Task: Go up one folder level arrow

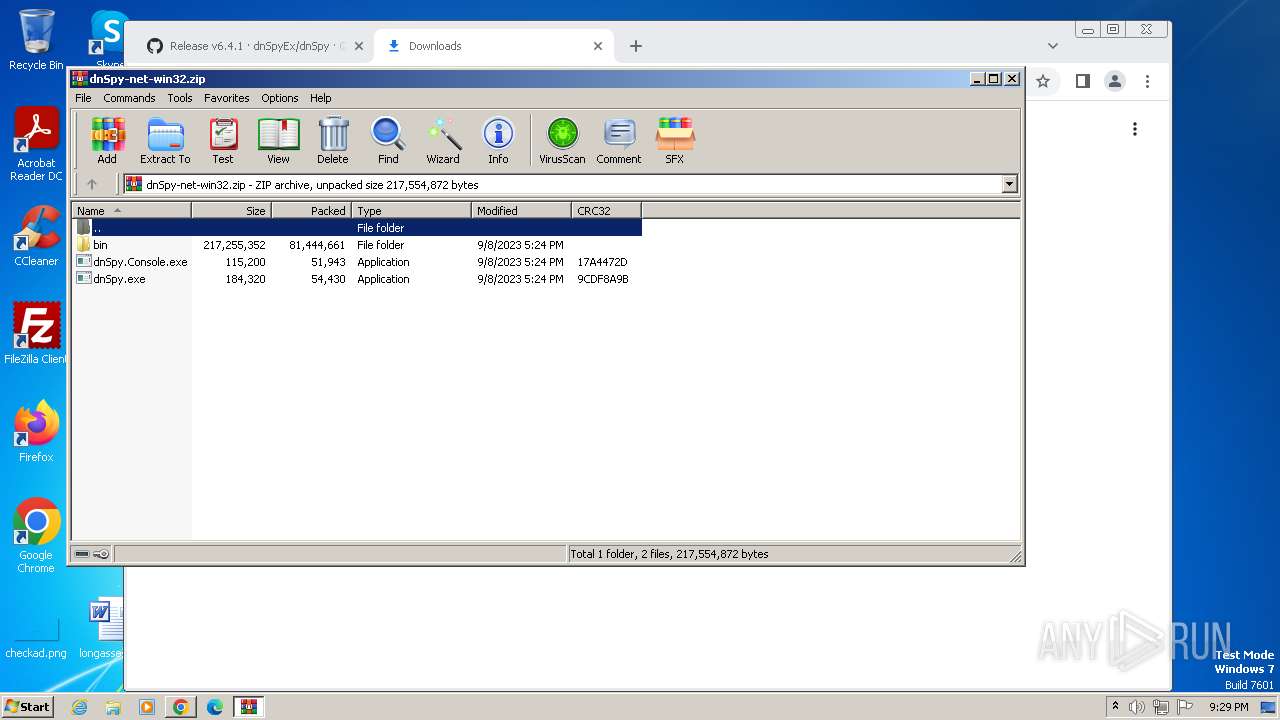Action: point(92,184)
